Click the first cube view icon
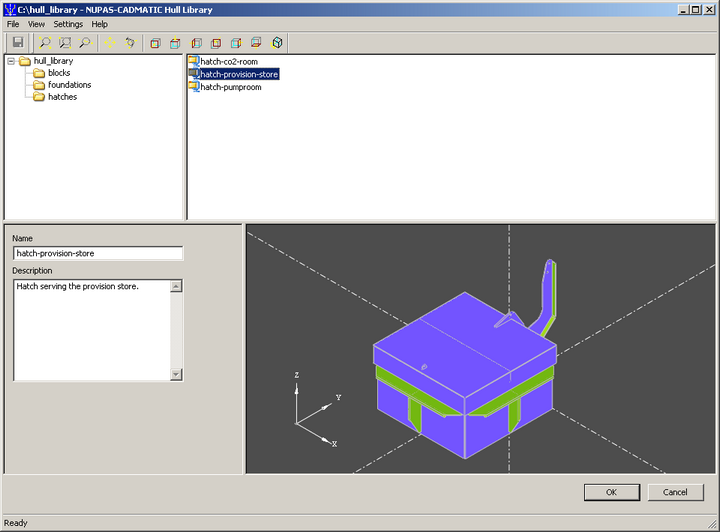Viewport: 720px width, 532px height. point(155,43)
